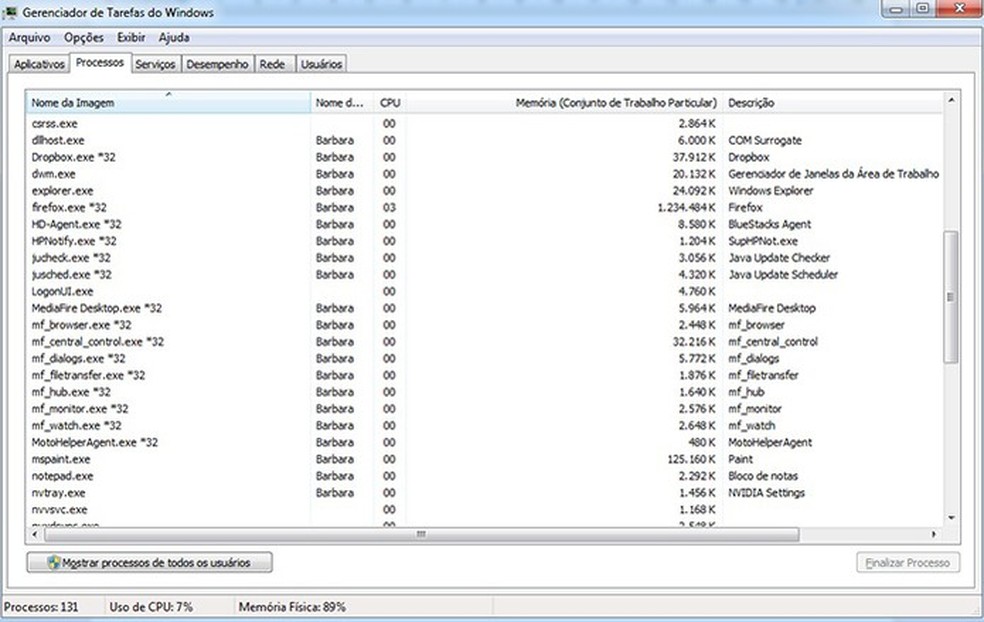Sort processes by CPU column header

390,103
